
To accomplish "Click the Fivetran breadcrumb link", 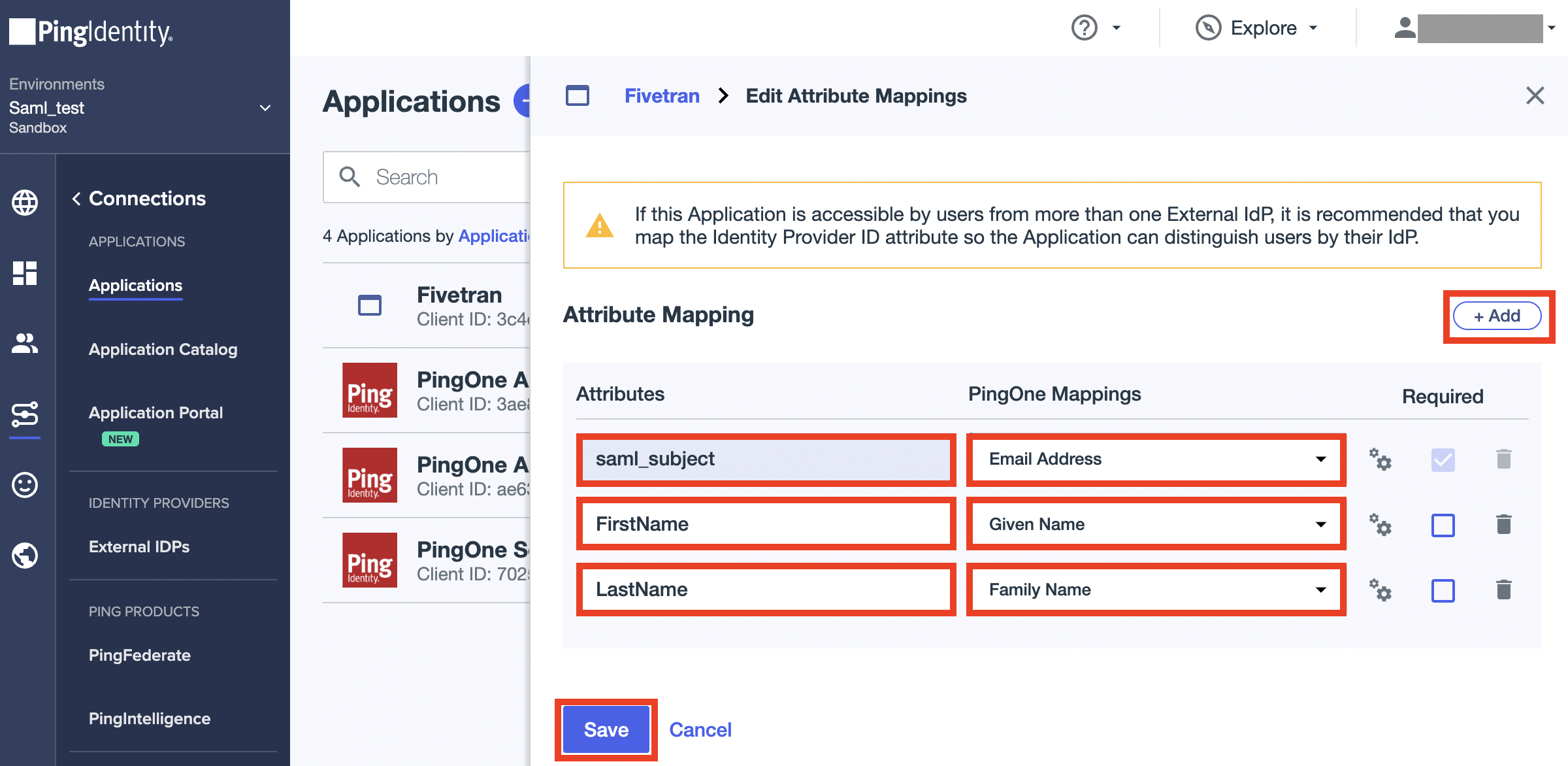I will pyautogui.click(x=662, y=95).
